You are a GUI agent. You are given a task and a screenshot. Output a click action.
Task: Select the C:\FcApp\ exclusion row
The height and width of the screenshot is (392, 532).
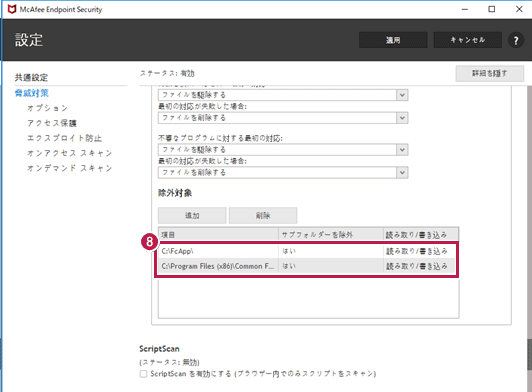306,251
